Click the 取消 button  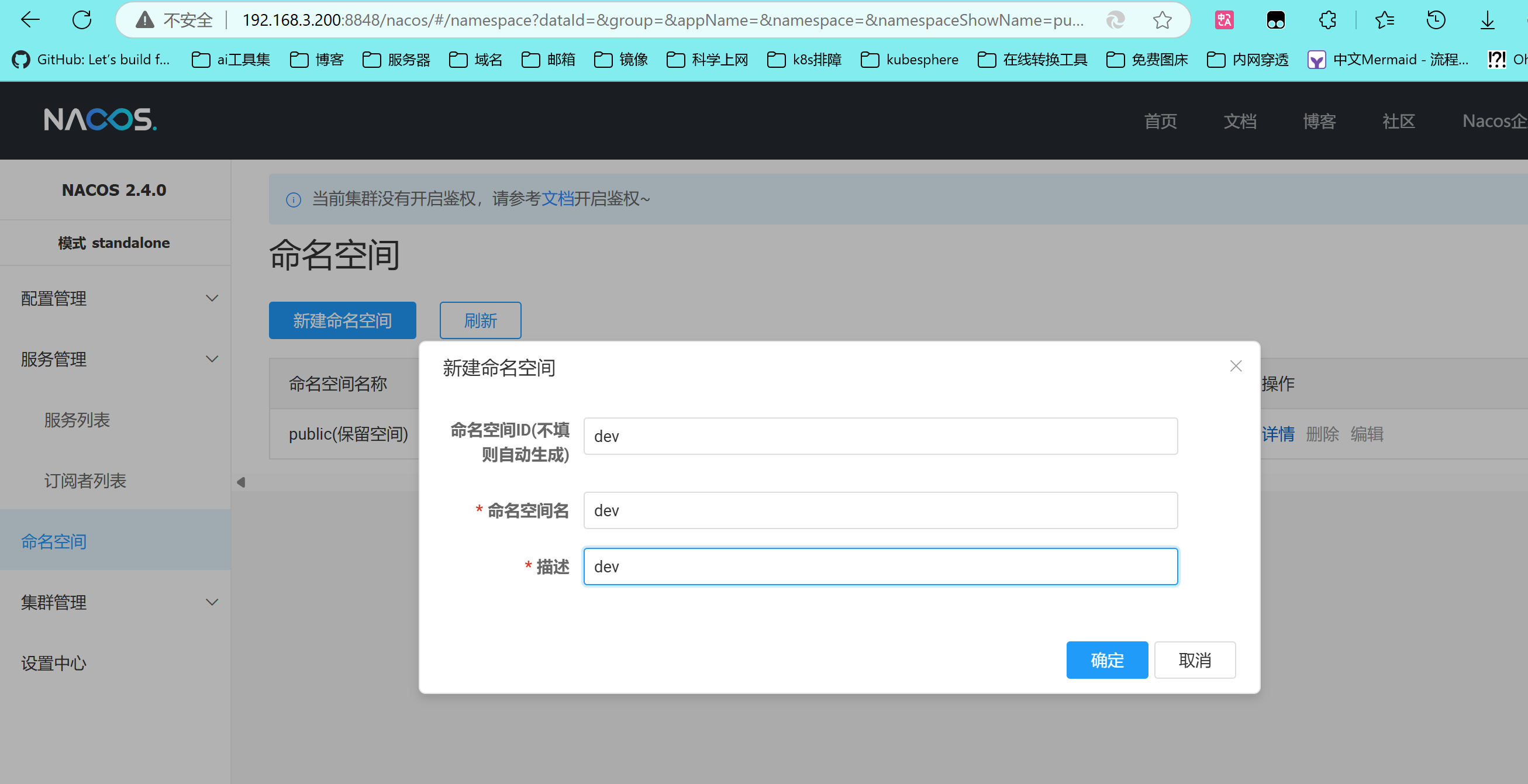(1194, 659)
